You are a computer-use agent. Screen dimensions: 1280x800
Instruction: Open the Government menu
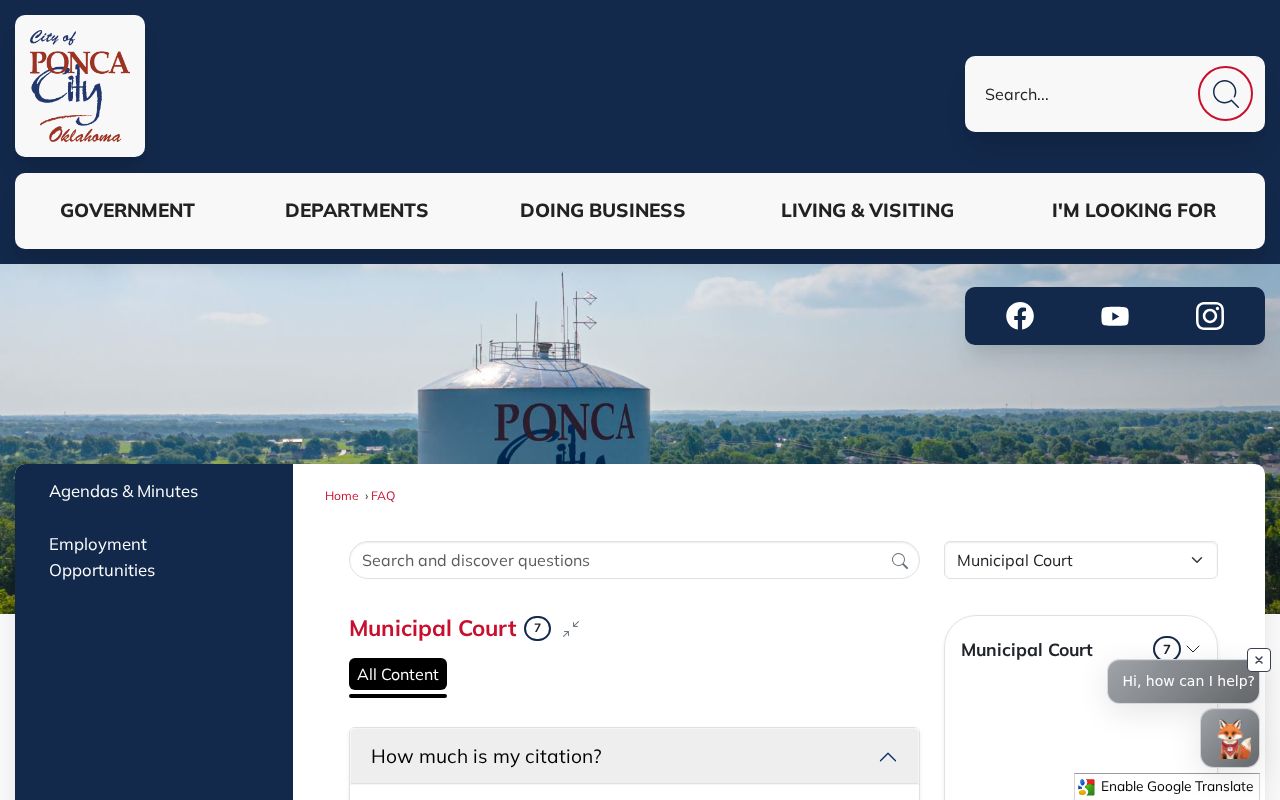coord(127,211)
